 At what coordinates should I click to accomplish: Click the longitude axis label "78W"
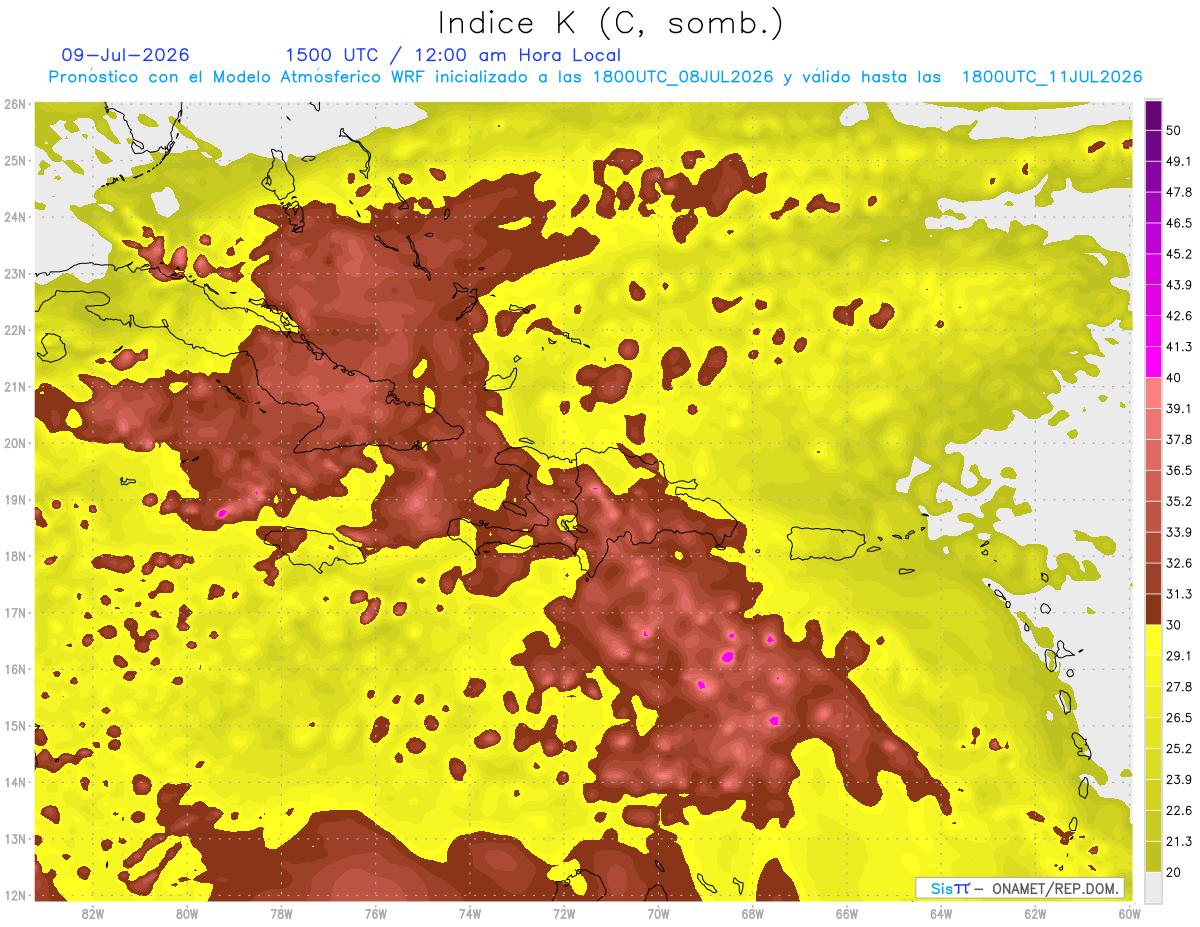[x=281, y=913]
